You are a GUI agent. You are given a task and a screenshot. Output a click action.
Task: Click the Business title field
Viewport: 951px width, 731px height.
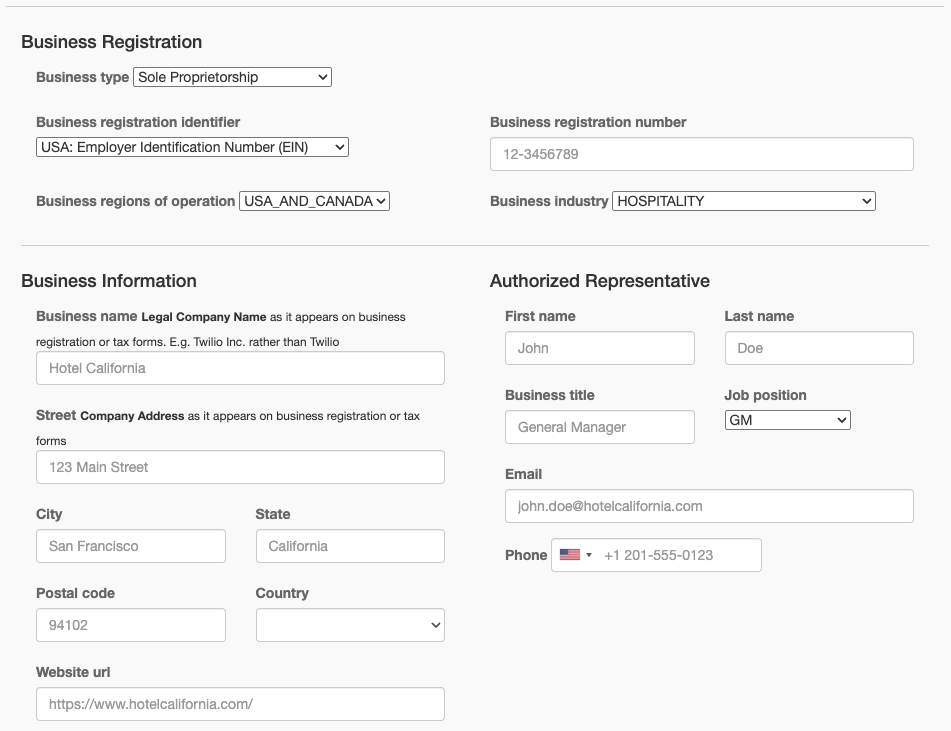click(599, 427)
